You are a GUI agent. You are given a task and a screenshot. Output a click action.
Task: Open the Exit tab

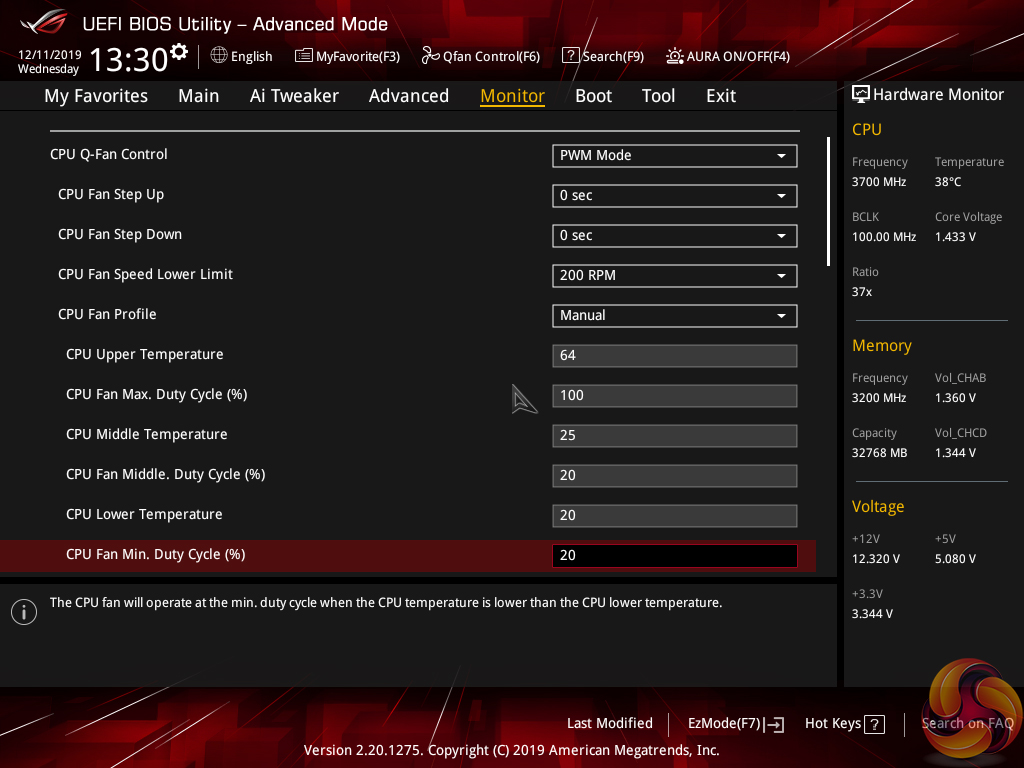tap(721, 96)
